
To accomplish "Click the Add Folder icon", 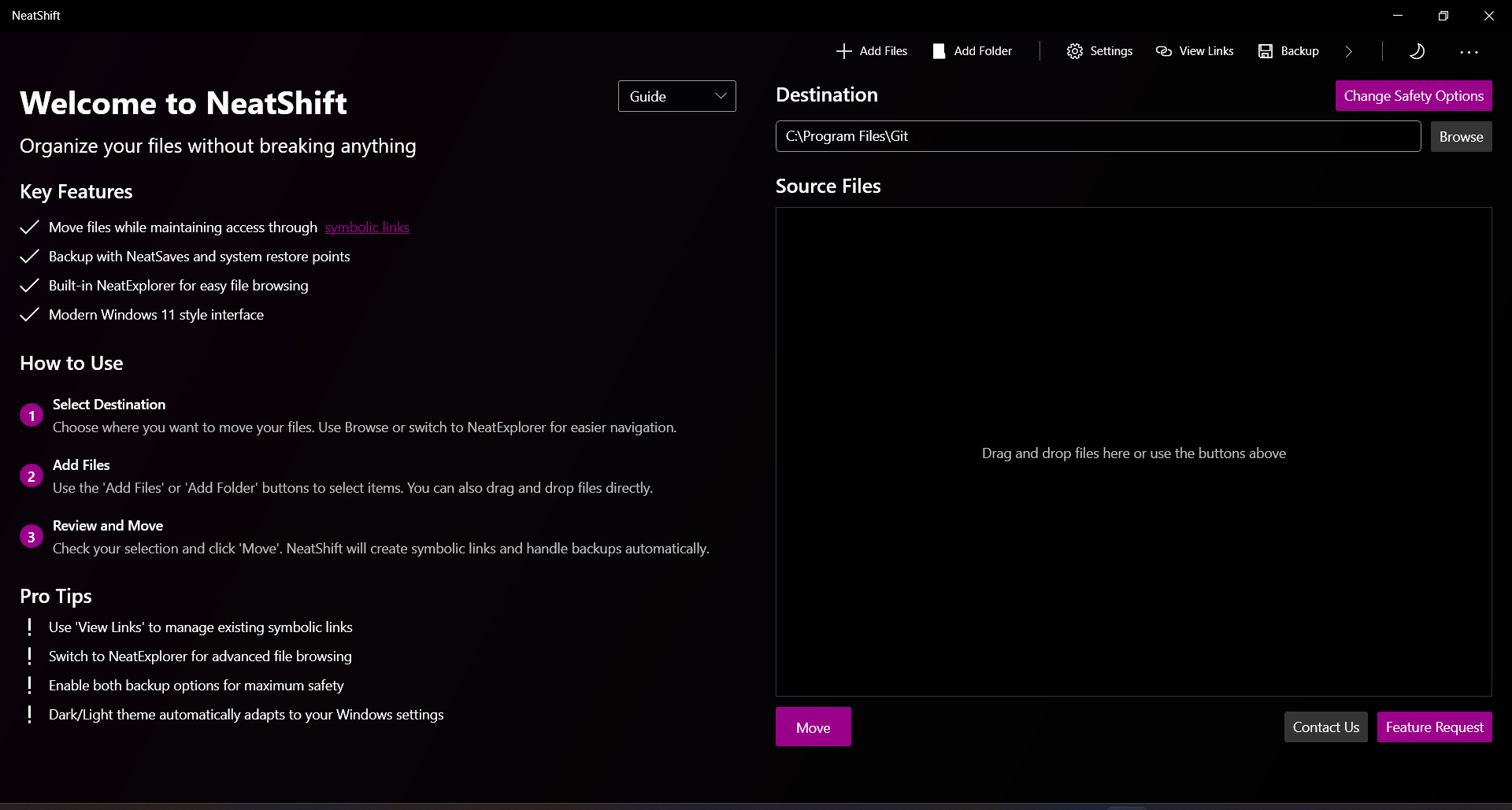I will [x=939, y=51].
